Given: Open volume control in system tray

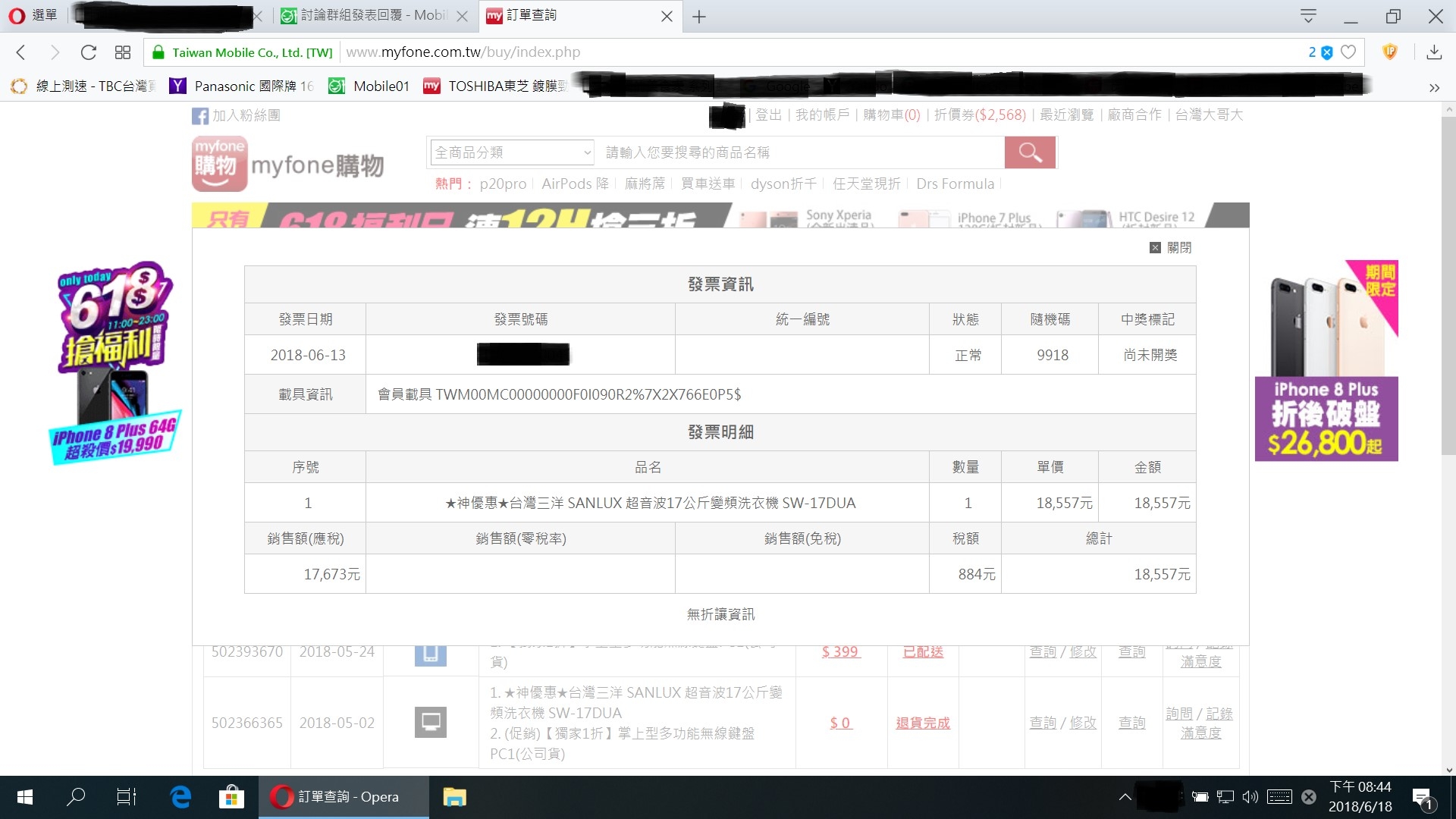Looking at the screenshot, I should click(x=1250, y=797).
